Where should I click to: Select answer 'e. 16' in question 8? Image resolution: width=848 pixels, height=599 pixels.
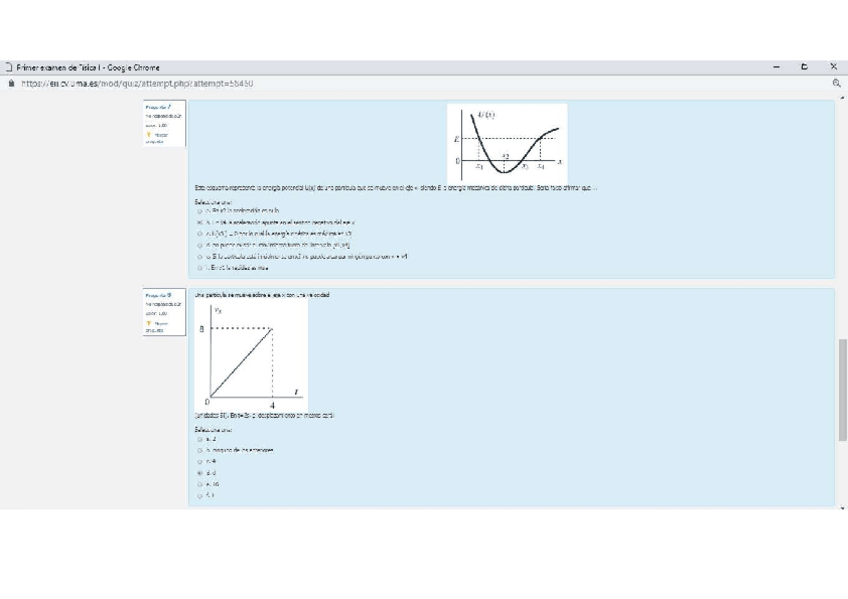(x=200, y=484)
